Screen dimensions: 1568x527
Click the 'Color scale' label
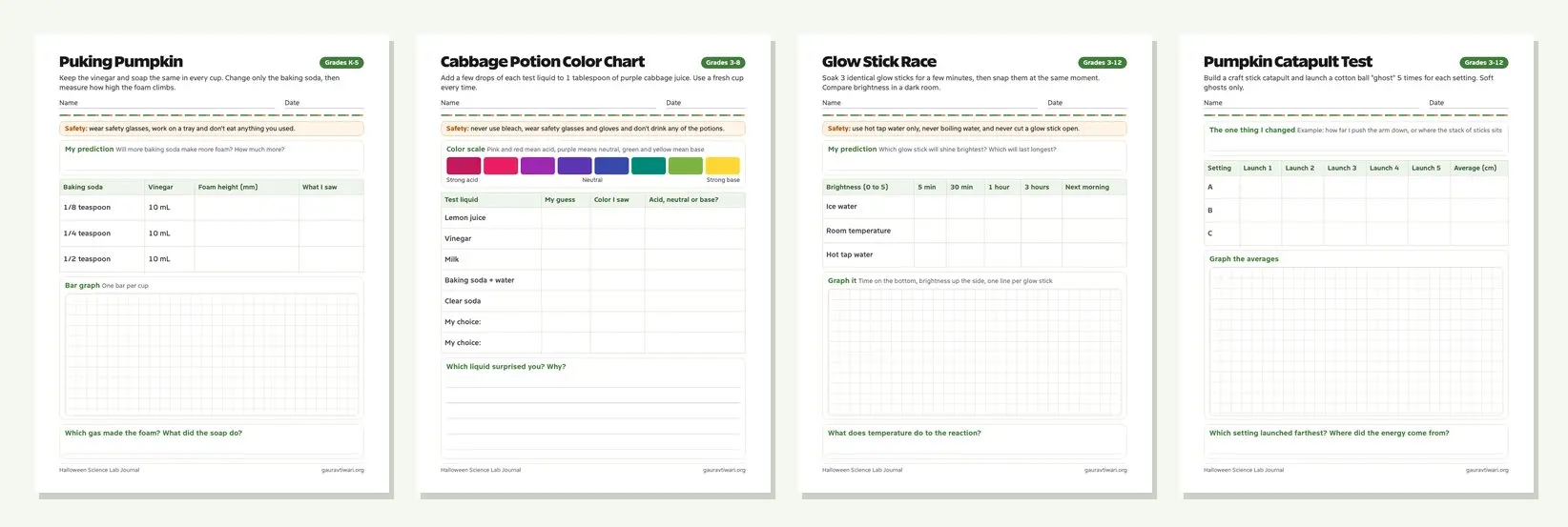point(465,150)
